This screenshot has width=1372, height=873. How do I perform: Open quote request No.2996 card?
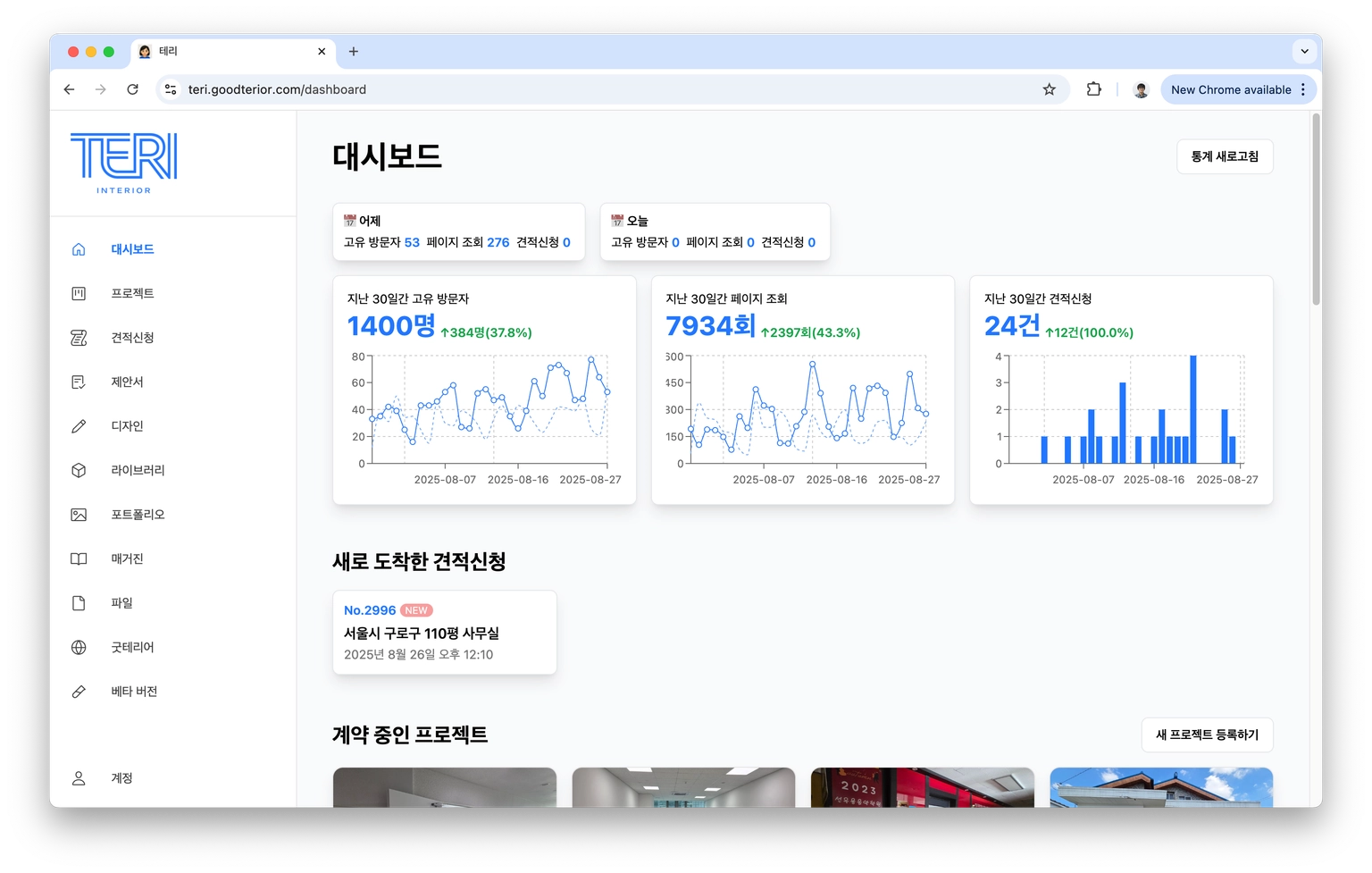[444, 632]
